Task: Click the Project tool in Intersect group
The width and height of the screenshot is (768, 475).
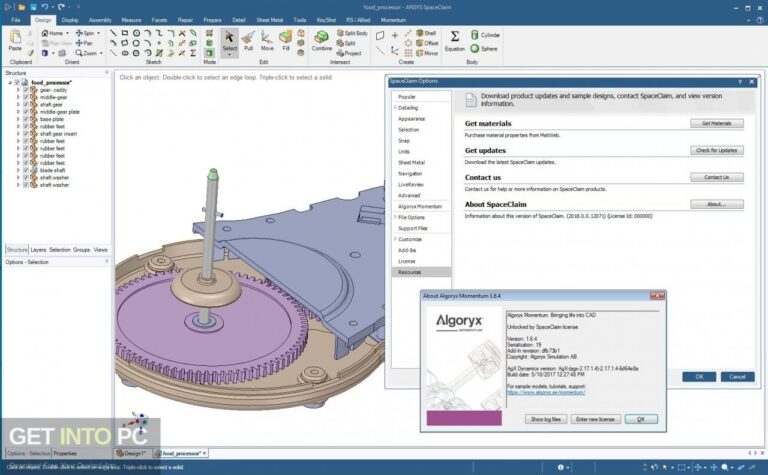Action: click(x=349, y=53)
